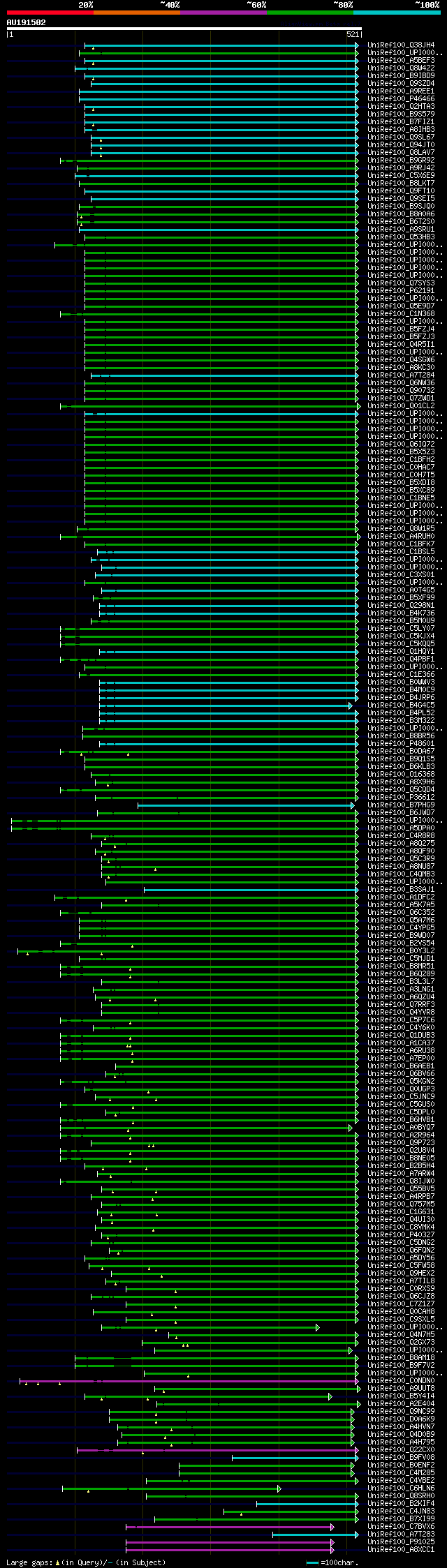Image resolution: width=447 pixels, height=1568 pixels.
Task: Select the UniRef100_B9Q1S5 label
Action: [x=401, y=759]
